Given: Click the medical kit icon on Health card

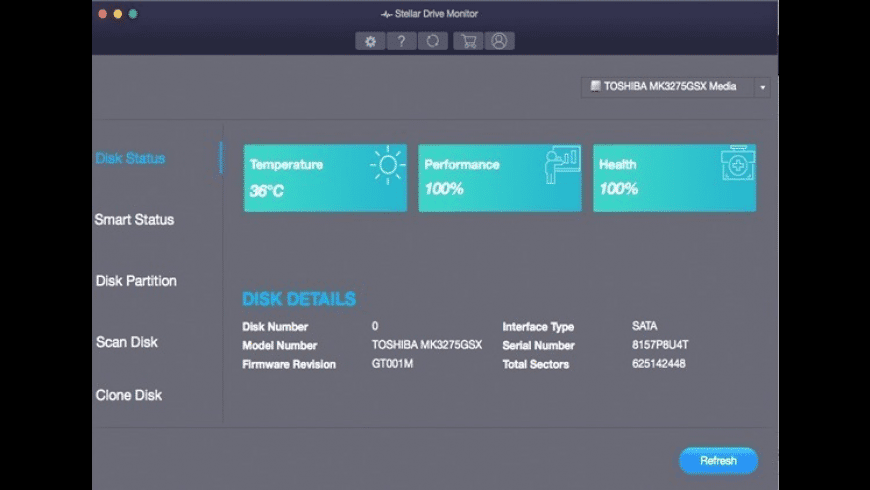Looking at the screenshot, I should point(737,163).
